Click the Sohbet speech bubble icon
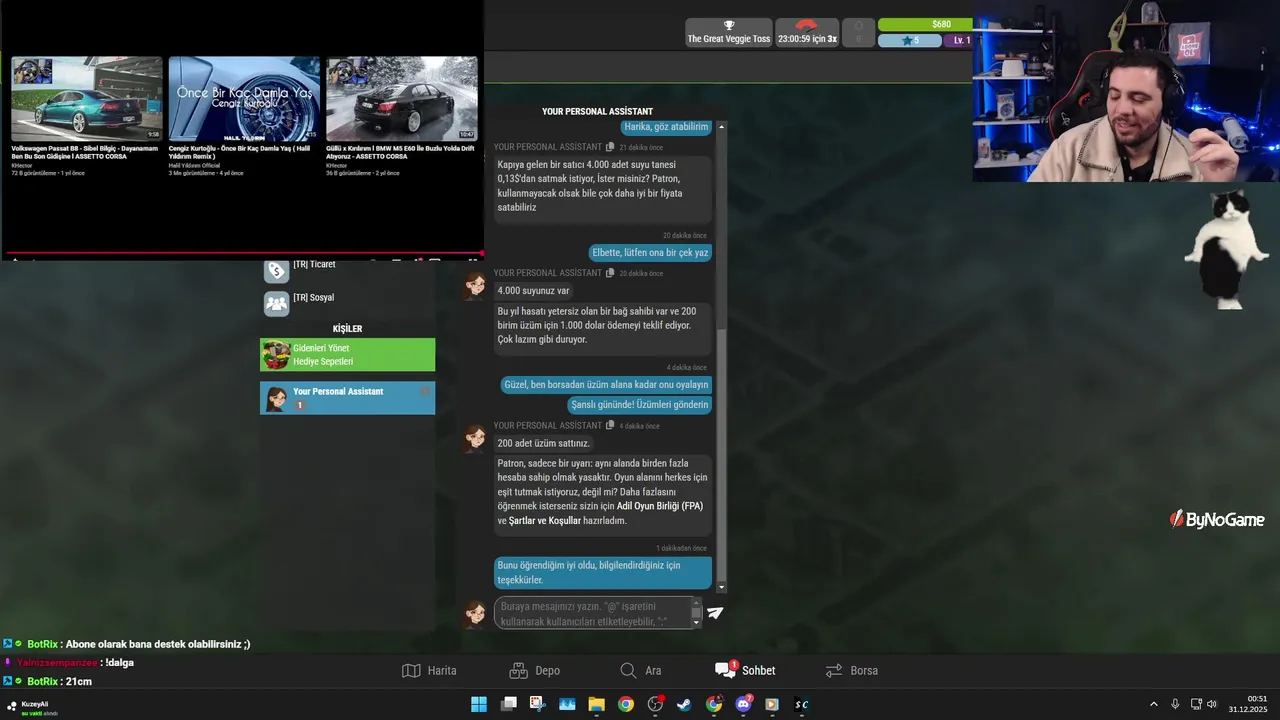The image size is (1280, 720). pyautogui.click(x=725, y=670)
